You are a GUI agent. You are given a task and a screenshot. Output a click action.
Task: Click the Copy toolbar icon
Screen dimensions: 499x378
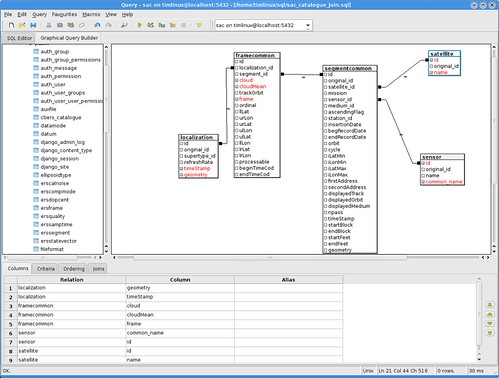[60, 25]
